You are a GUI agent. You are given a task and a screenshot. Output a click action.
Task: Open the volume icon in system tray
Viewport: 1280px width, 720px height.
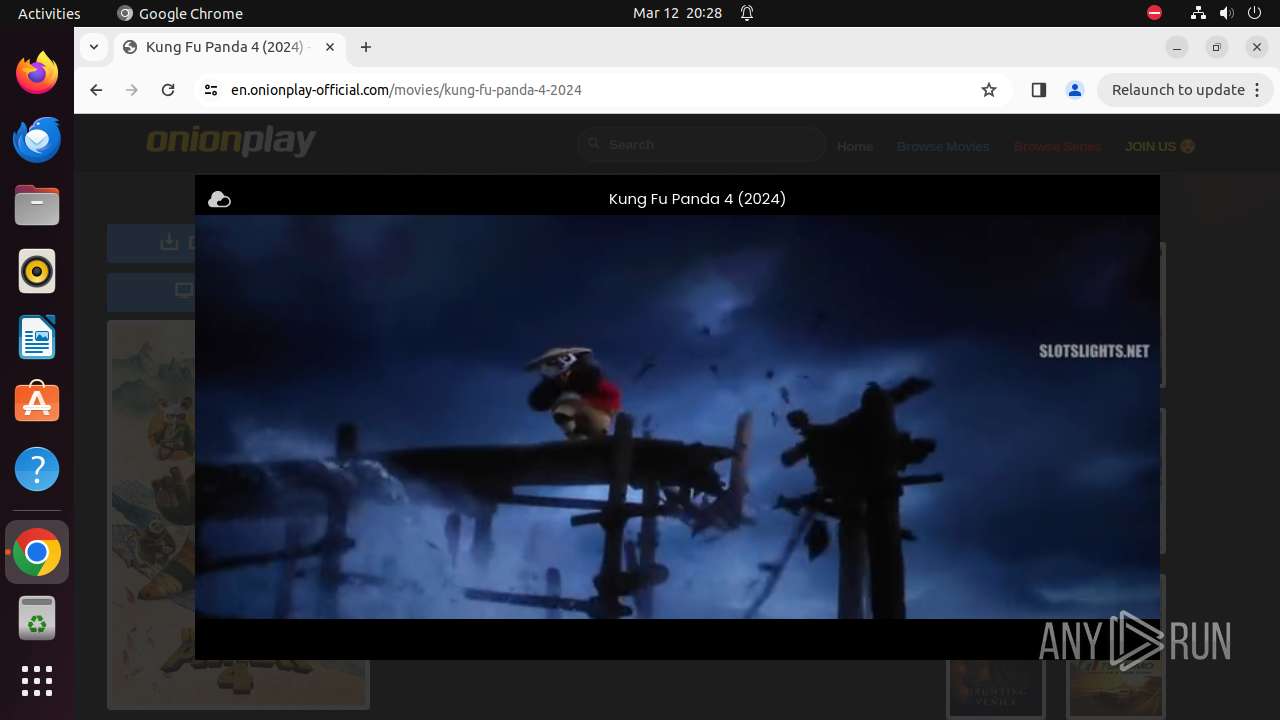tap(1227, 13)
